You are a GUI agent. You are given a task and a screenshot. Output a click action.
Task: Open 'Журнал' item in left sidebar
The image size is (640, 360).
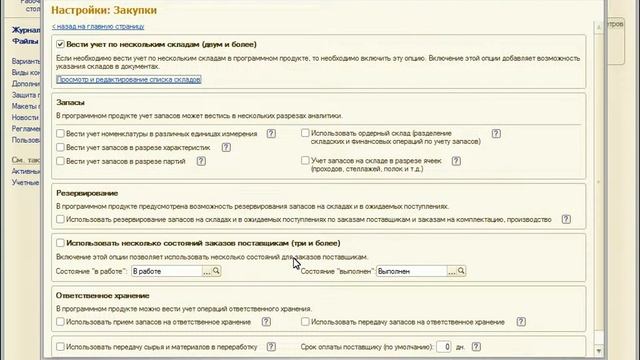click(26, 30)
